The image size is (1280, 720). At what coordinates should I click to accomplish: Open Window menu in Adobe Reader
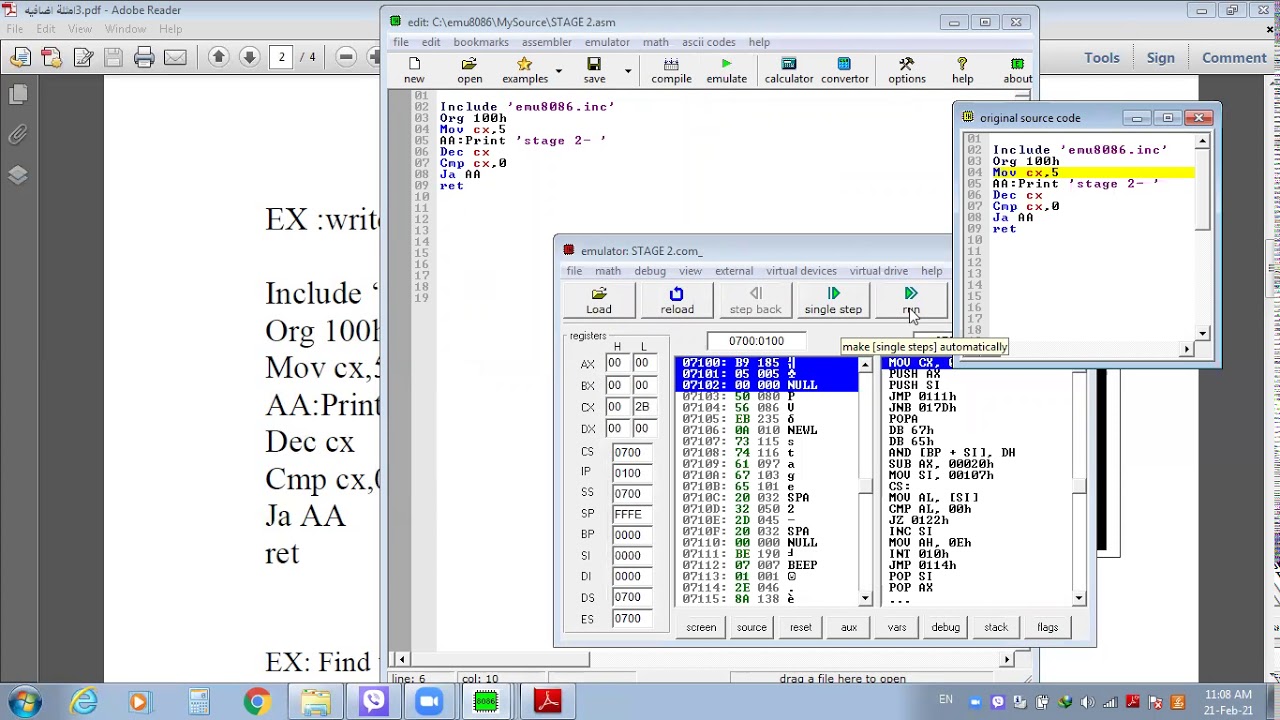(125, 29)
